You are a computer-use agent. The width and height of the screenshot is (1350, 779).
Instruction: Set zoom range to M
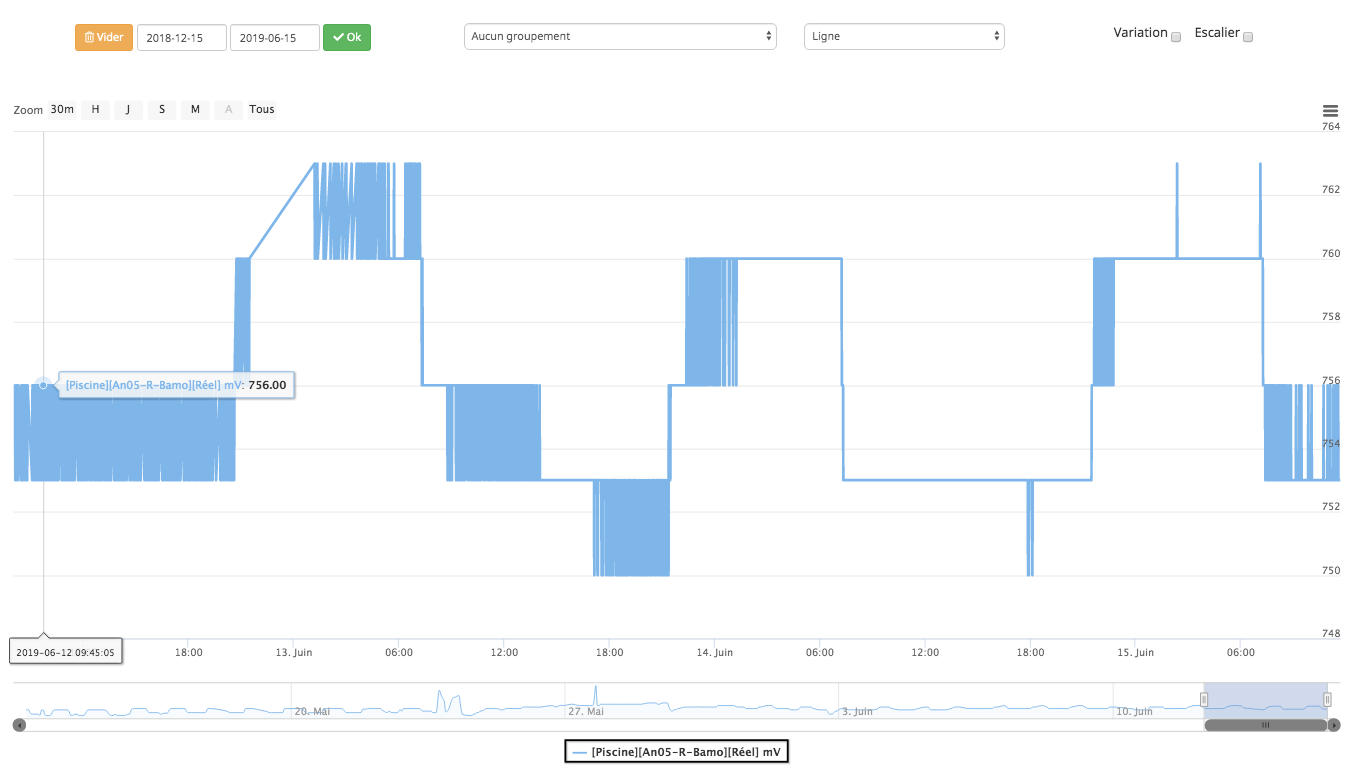[195, 110]
